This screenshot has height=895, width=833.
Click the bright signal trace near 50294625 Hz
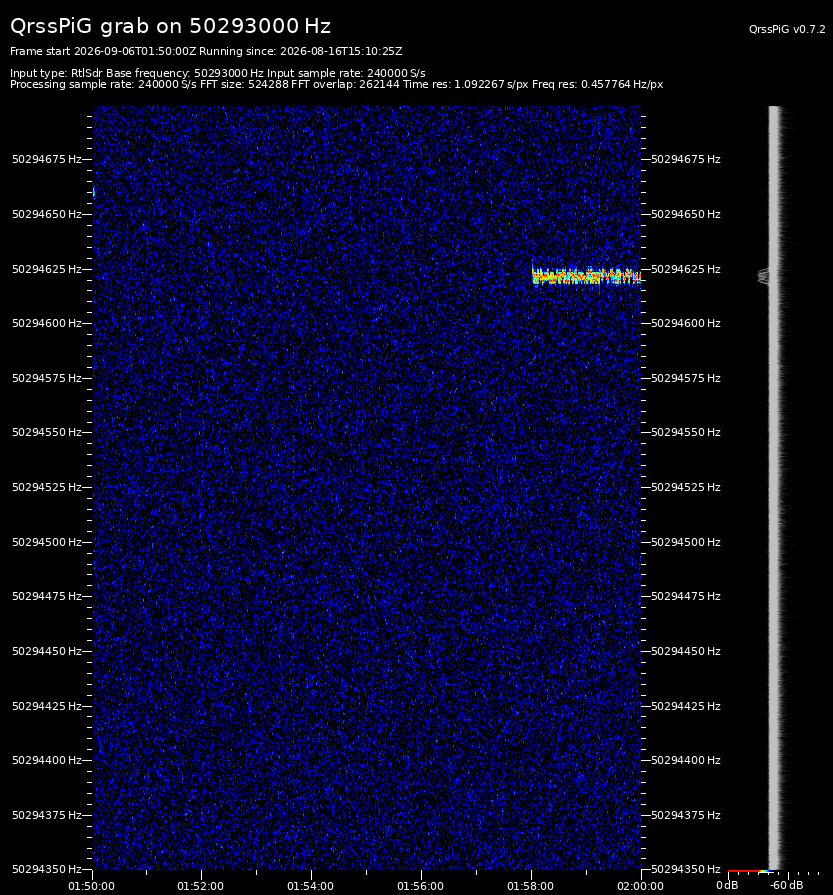point(586,276)
